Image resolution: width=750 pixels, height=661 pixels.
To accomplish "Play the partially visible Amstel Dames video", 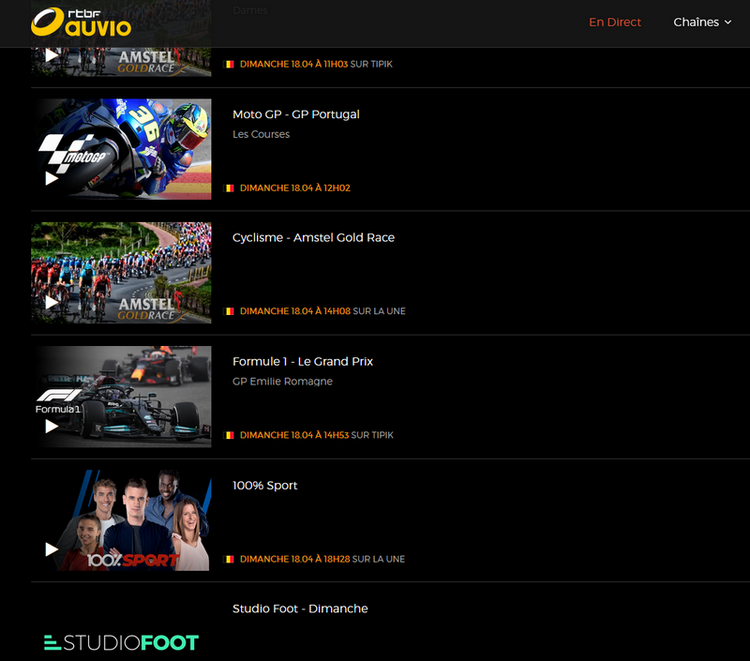I will pos(52,55).
